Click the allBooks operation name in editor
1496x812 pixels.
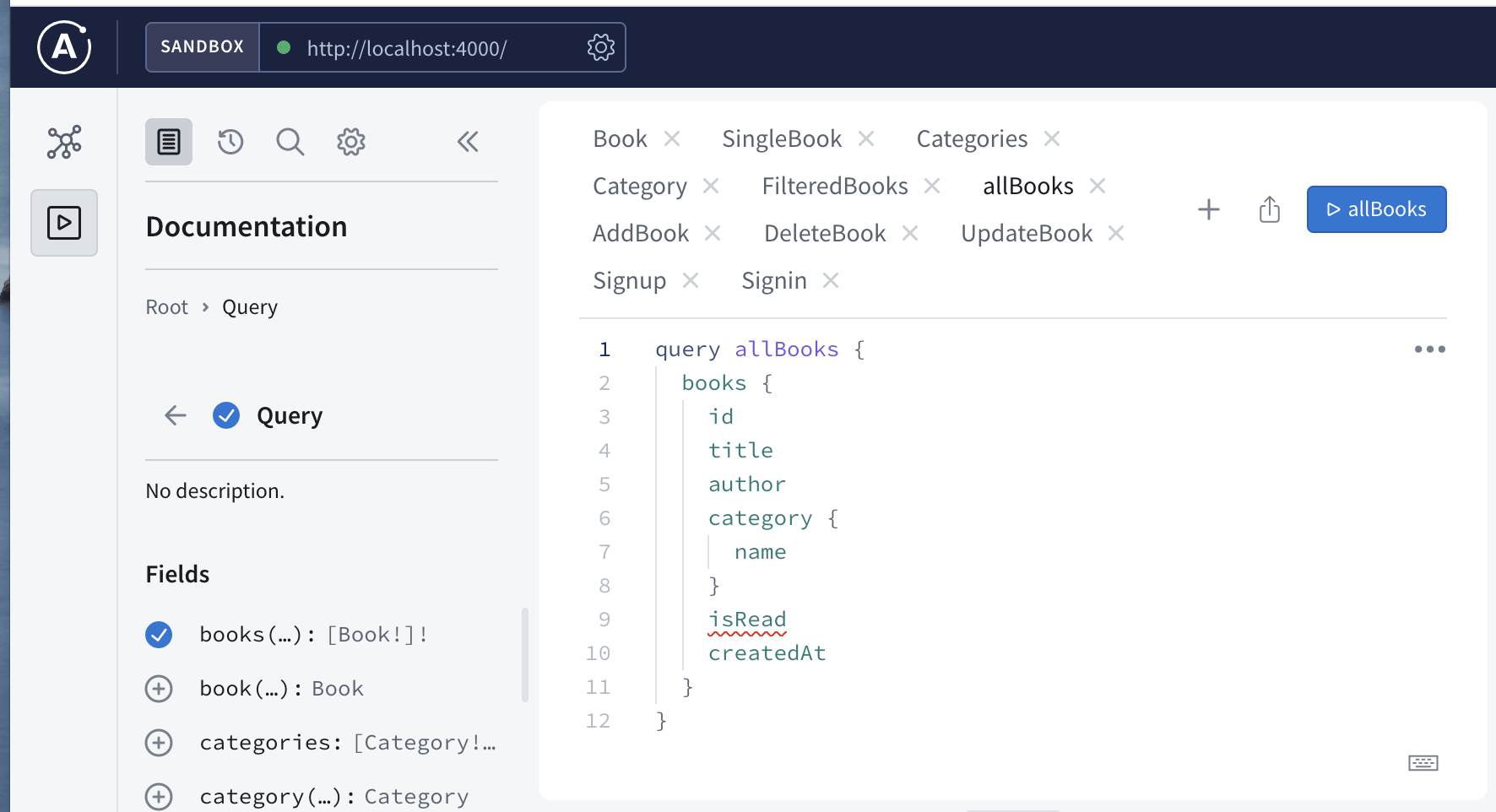pyautogui.click(x=786, y=349)
